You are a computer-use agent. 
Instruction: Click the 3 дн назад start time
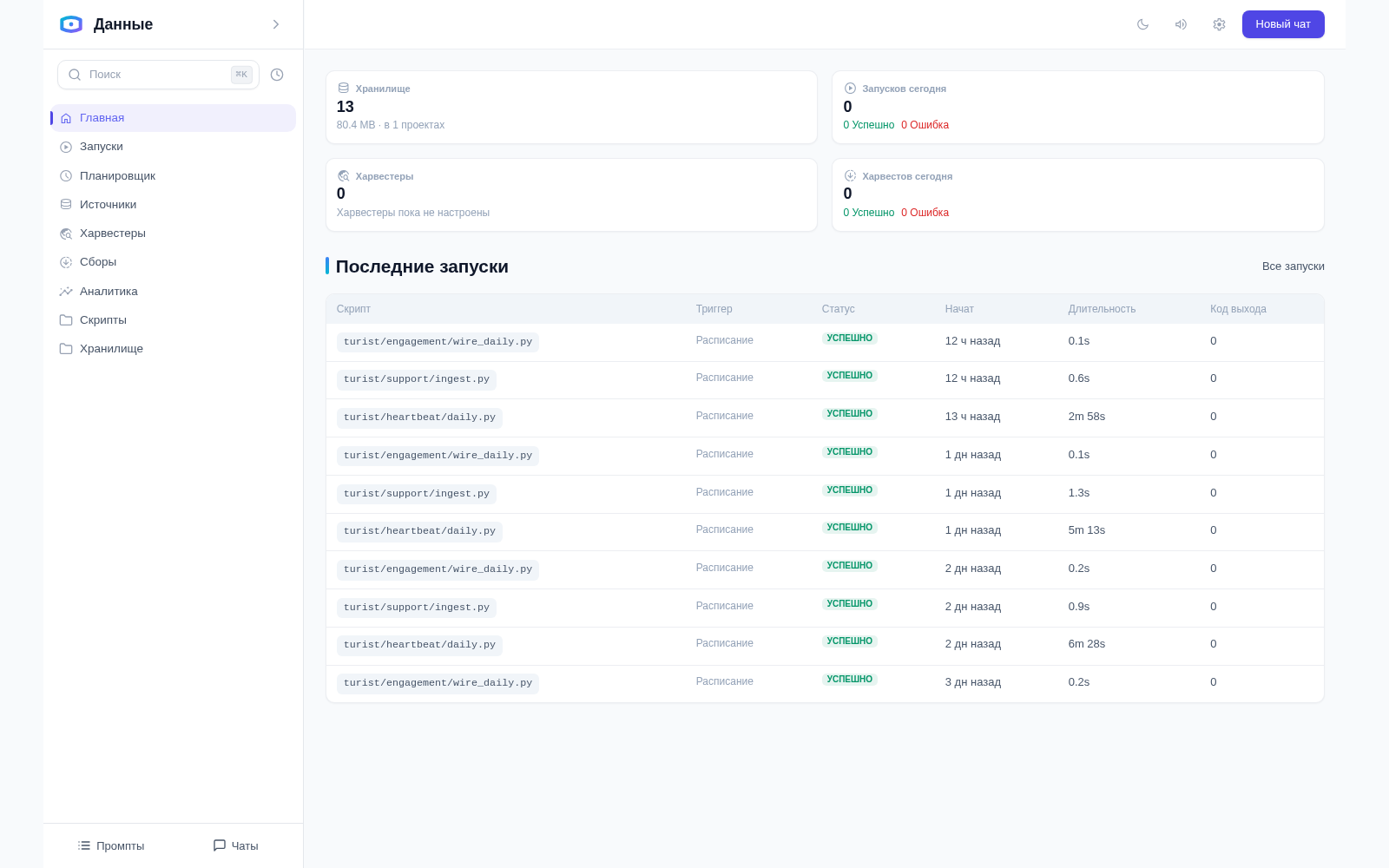[973, 682]
